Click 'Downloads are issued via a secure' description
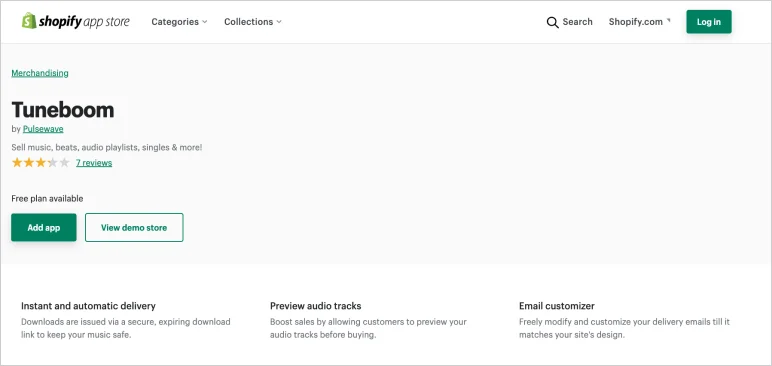 click(126, 328)
